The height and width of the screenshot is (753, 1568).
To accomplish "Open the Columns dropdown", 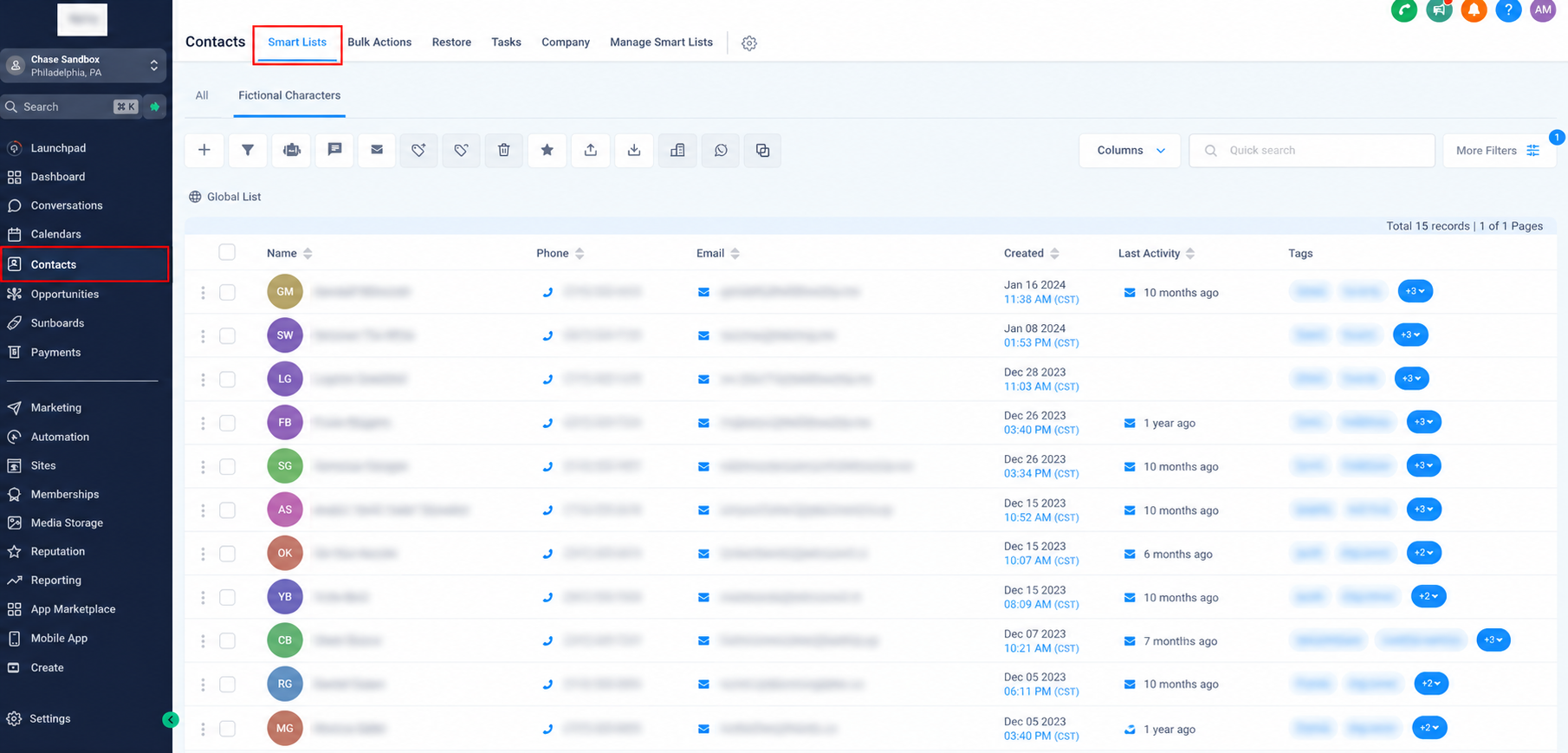I will click(x=1130, y=150).
